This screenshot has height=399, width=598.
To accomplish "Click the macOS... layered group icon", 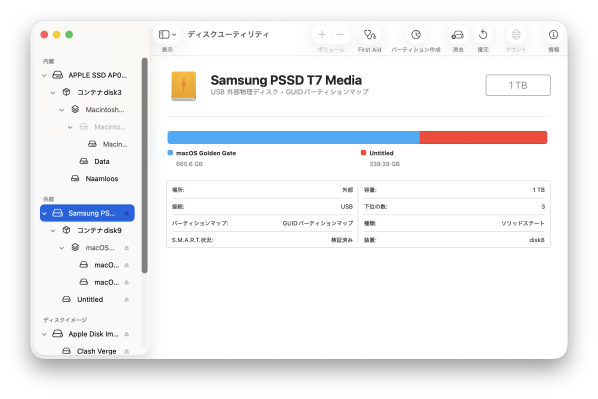I will click(75, 248).
